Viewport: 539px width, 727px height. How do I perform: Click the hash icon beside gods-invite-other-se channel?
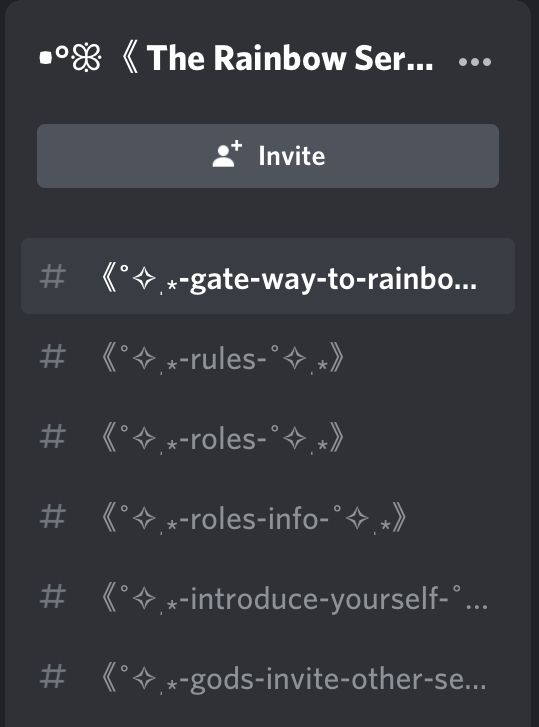(x=52, y=677)
